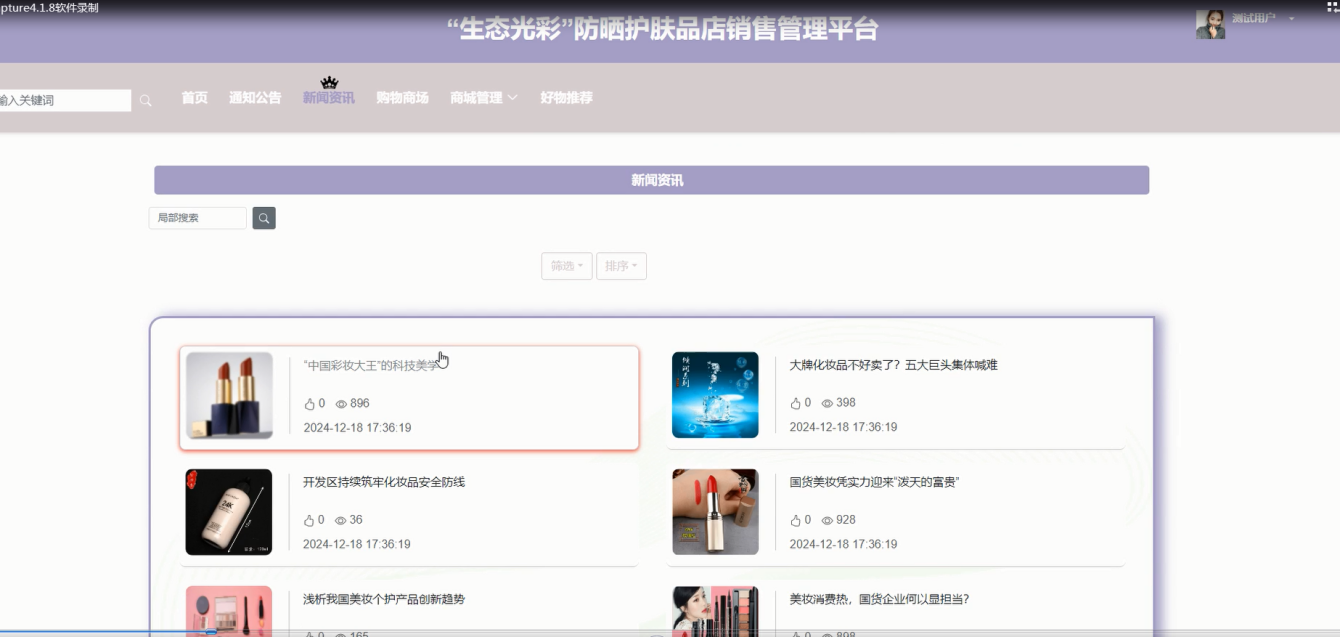Screen dimensions: 1340x637
Task: Open article 开发区持续筑牢化妆品安全防线
Action: point(384,482)
